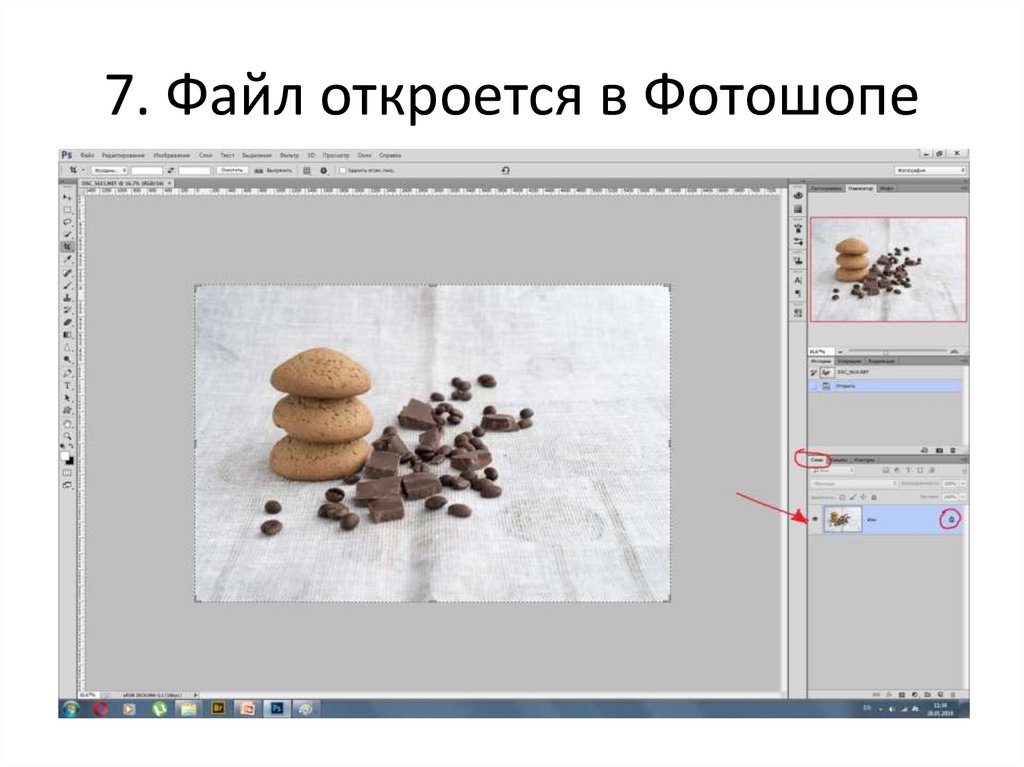Screen dimensions: 1024x767
Task: Select the Move tool
Action: (x=67, y=197)
